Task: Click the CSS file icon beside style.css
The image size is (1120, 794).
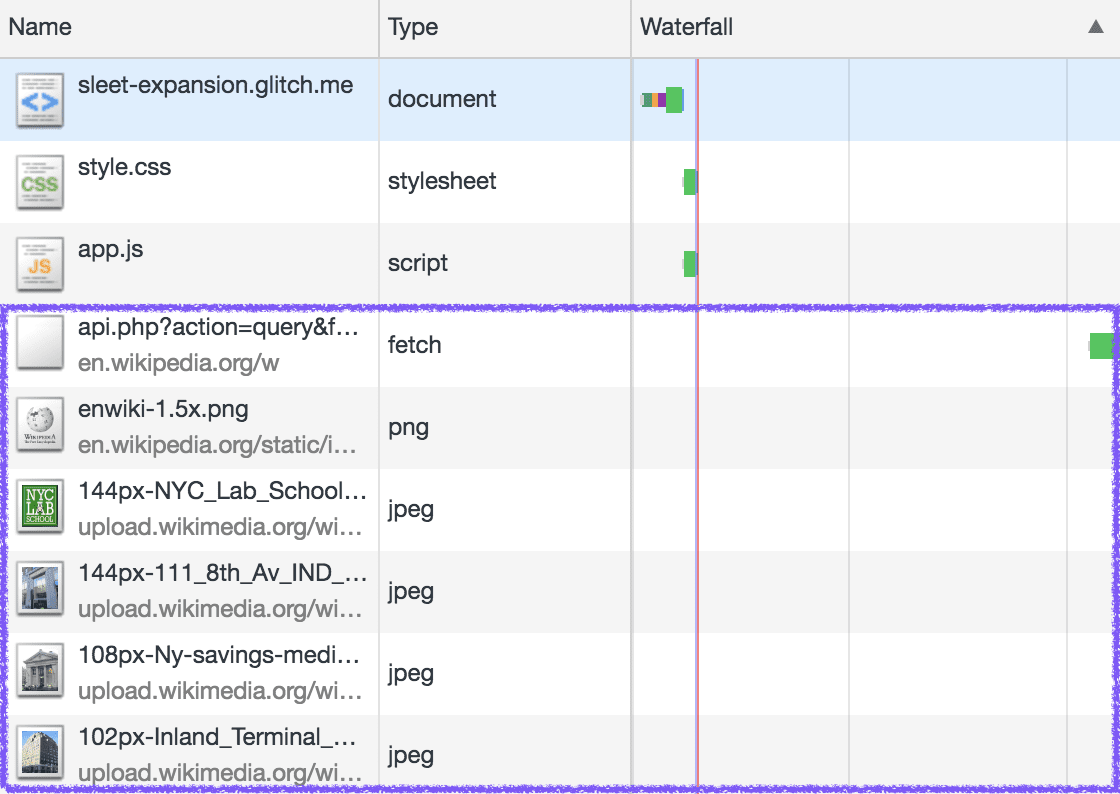Action: 40,182
